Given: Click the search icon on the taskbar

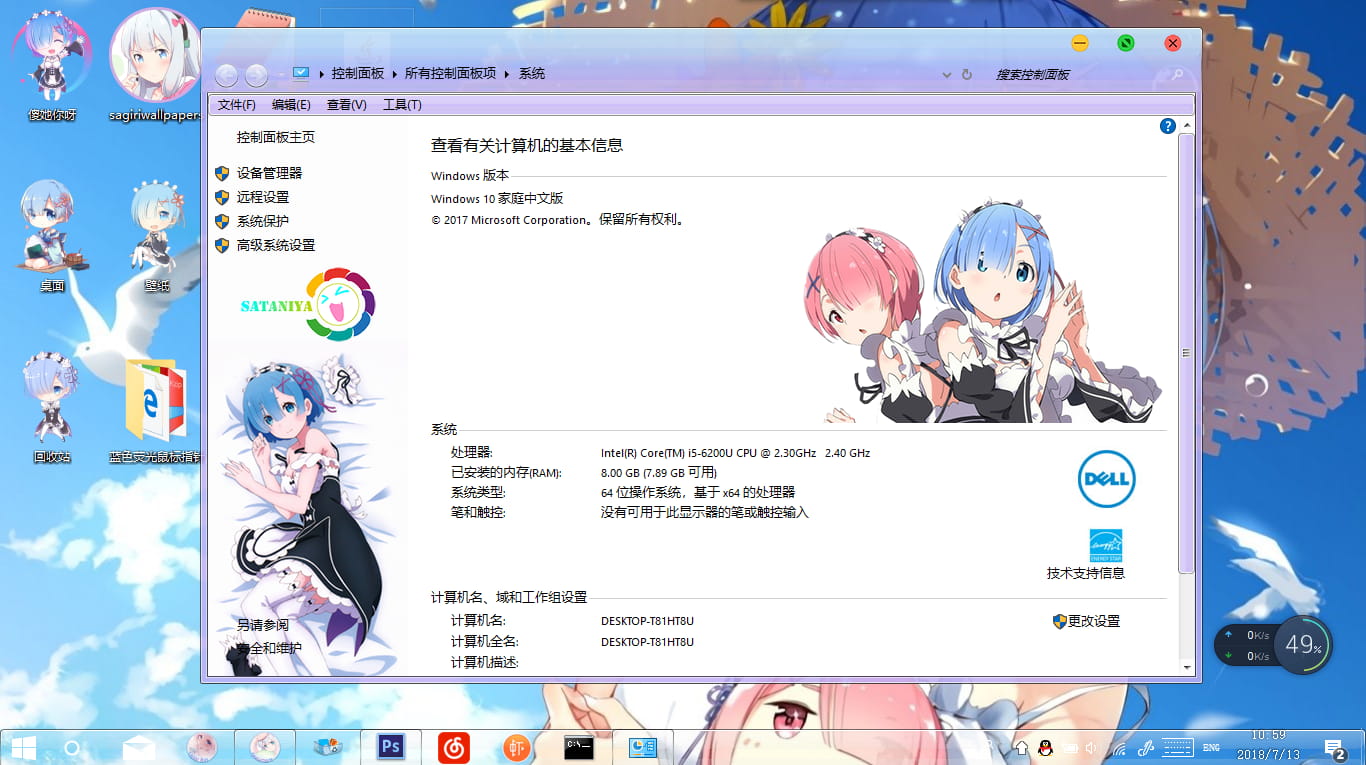Looking at the screenshot, I should point(73,747).
